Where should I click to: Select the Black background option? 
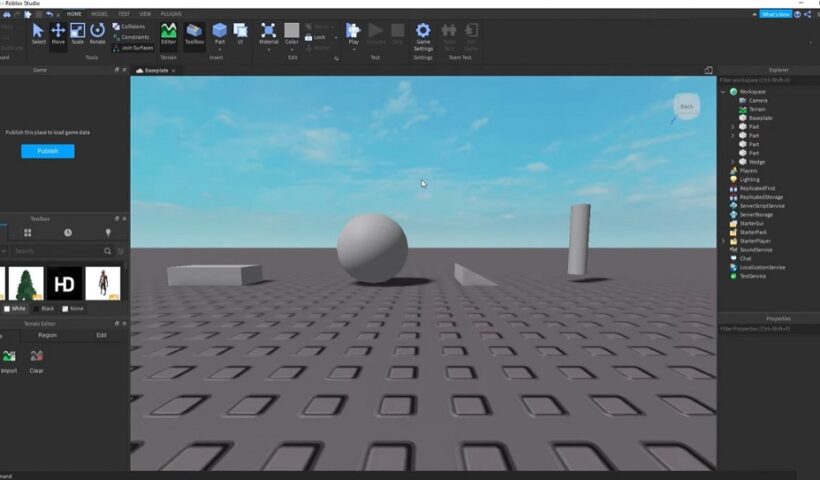43,309
